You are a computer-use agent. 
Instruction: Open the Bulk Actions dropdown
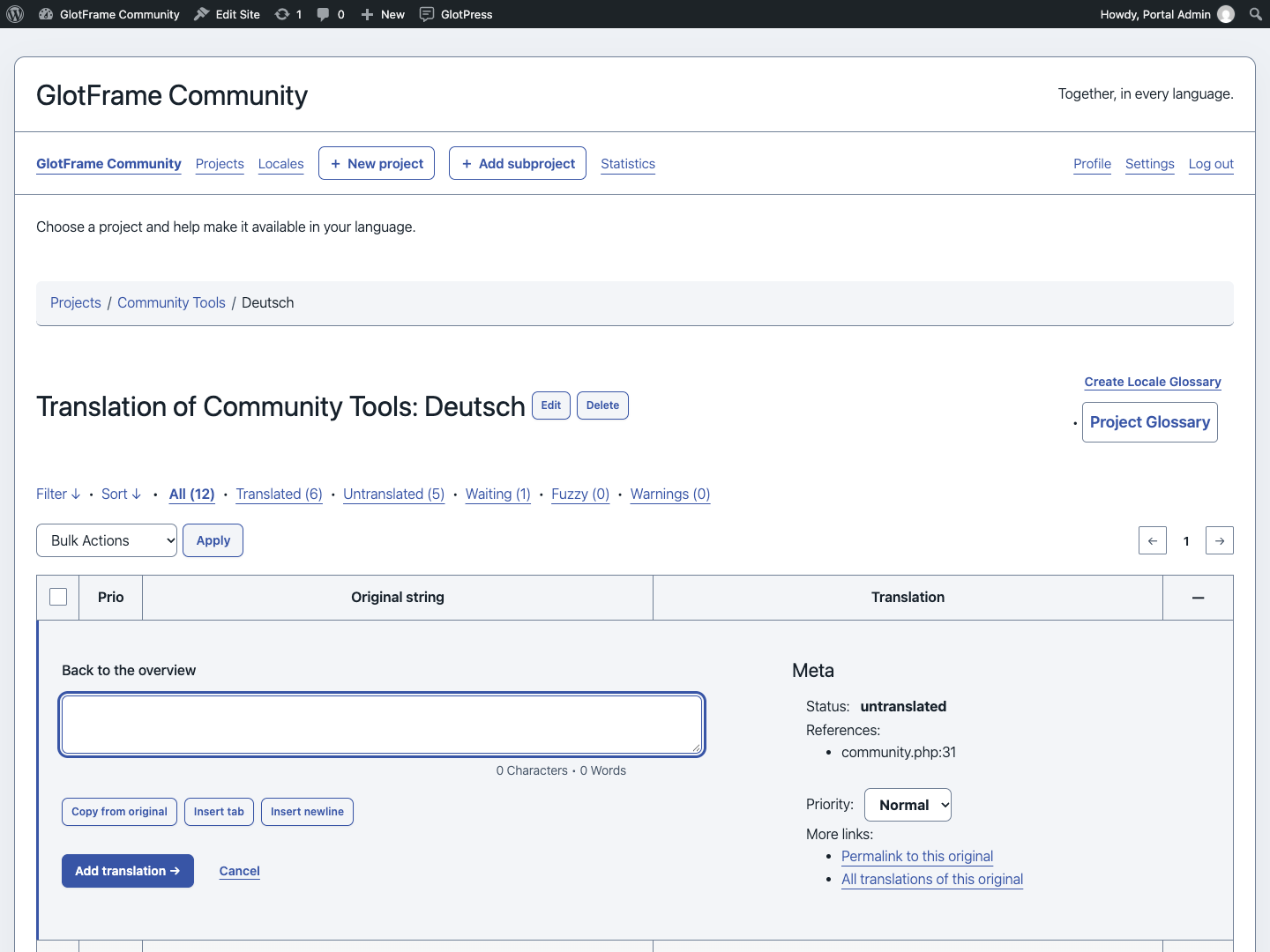pyautogui.click(x=107, y=540)
